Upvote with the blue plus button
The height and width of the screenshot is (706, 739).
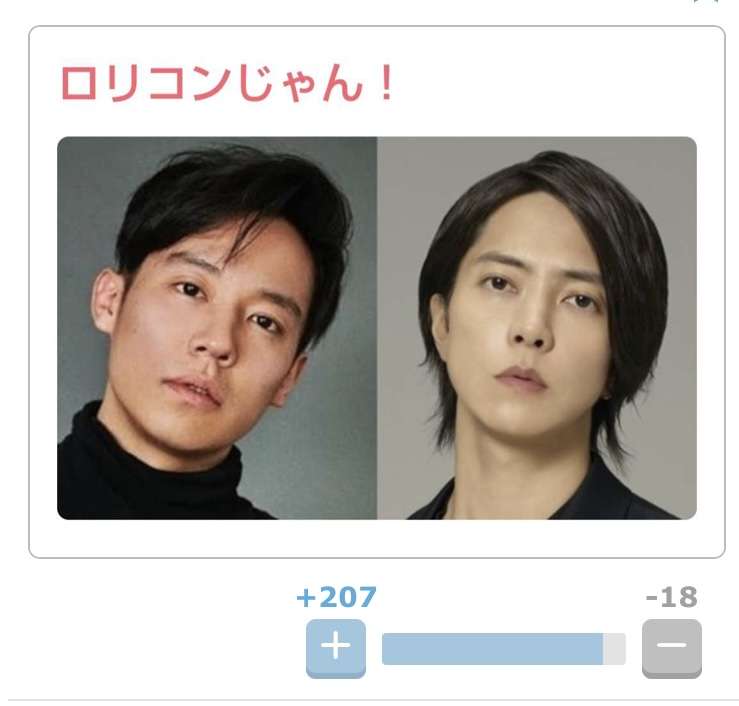click(x=336, y=648)
